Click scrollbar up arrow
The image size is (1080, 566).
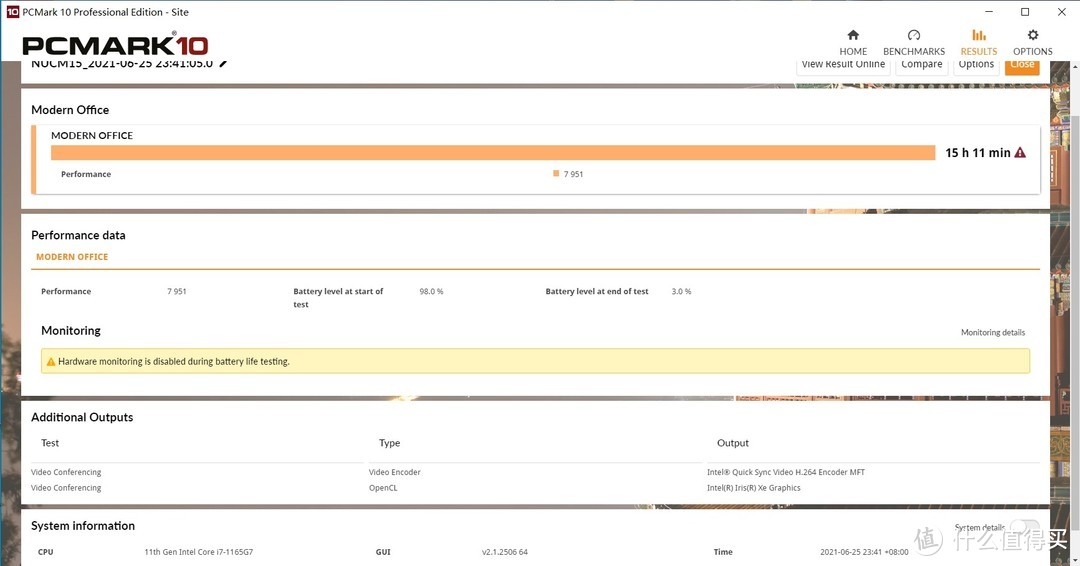(x=1075, y=66)
